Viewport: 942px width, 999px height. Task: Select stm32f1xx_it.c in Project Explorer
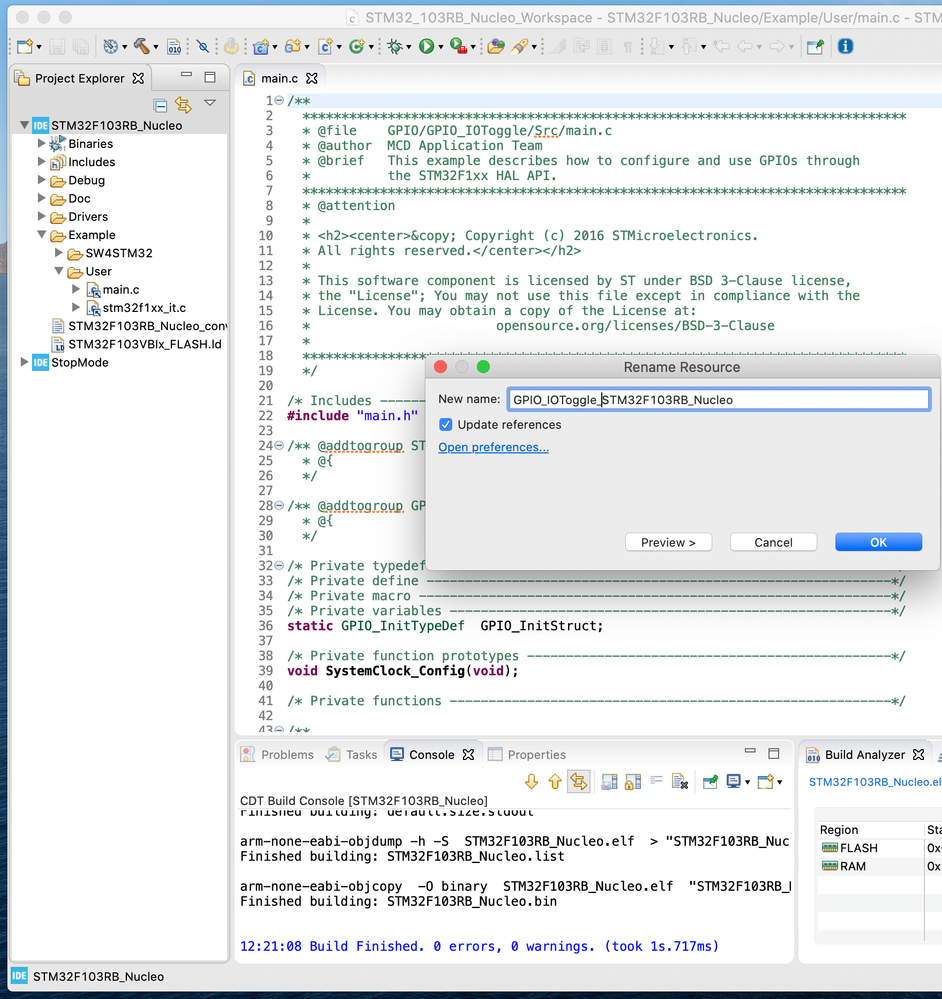coord(145,308)
